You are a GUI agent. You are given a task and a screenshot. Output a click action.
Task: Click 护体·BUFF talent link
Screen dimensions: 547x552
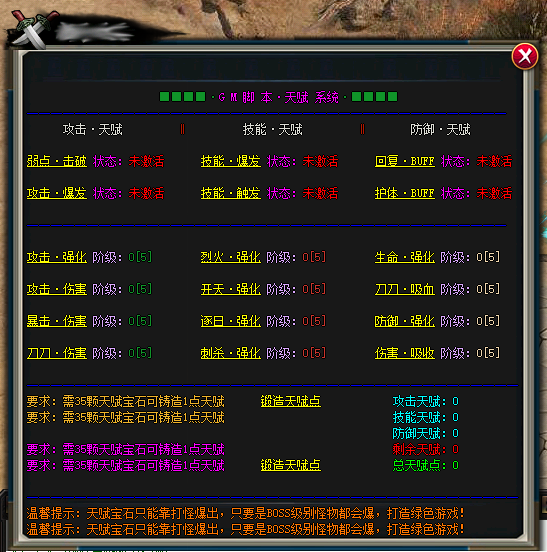pyautogui.click(x=405, y=193)
